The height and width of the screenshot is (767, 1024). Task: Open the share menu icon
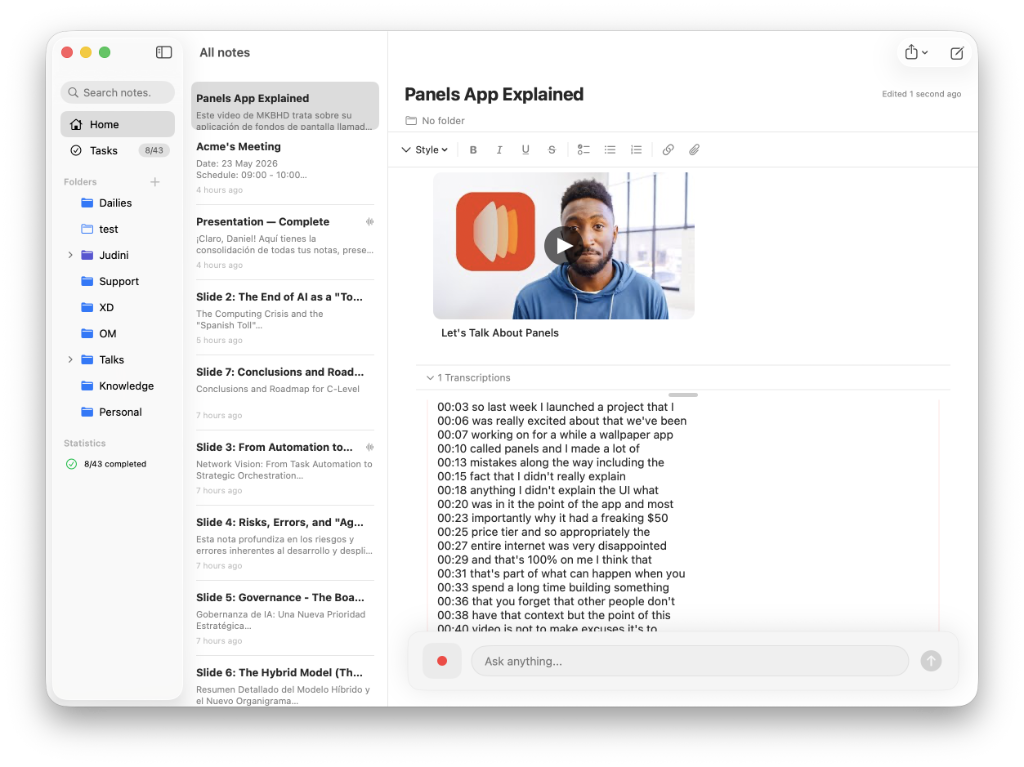[x=916, y=52]
